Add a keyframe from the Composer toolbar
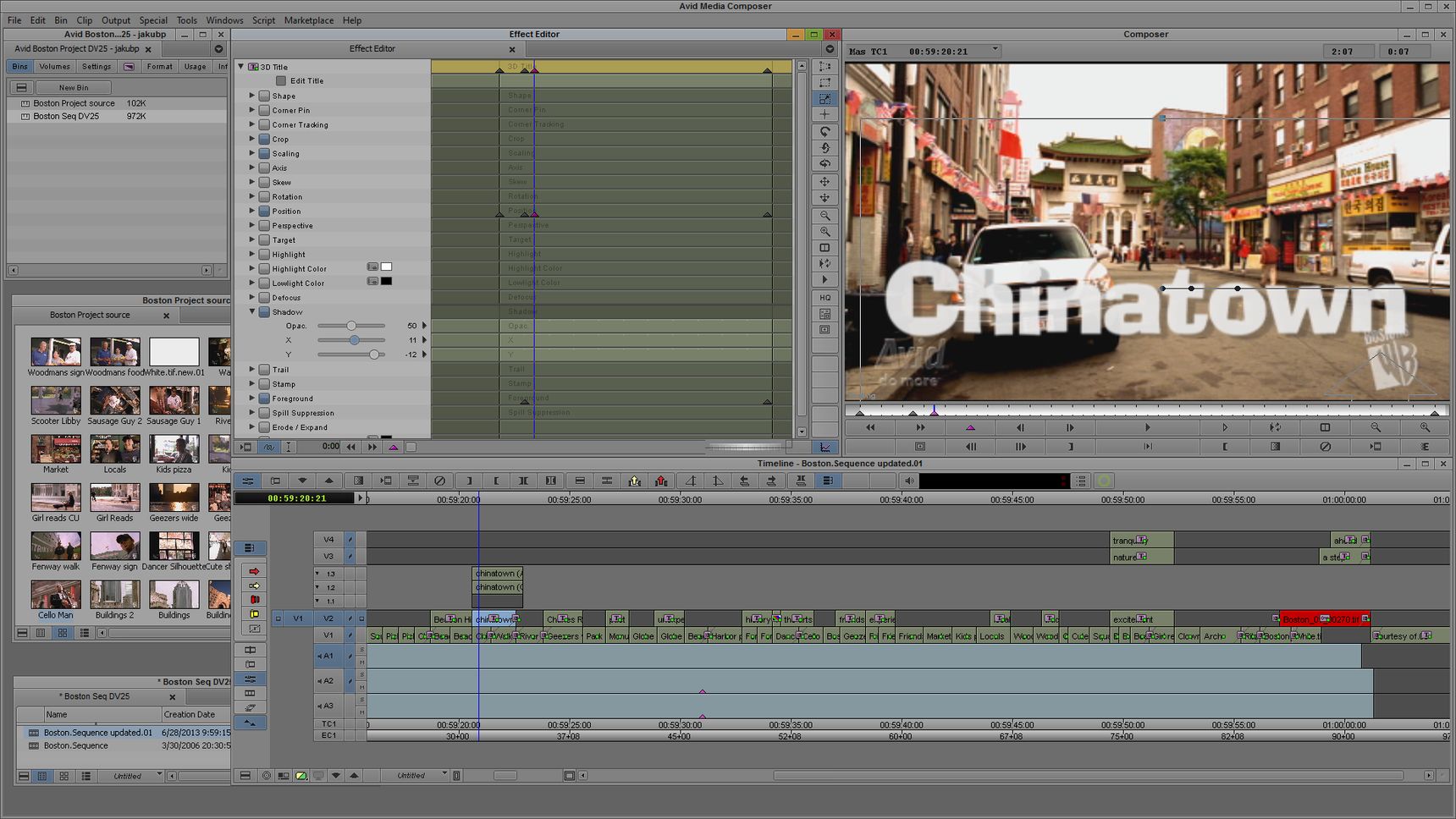This screenshot has height=819, width=1456. point(970,428)
